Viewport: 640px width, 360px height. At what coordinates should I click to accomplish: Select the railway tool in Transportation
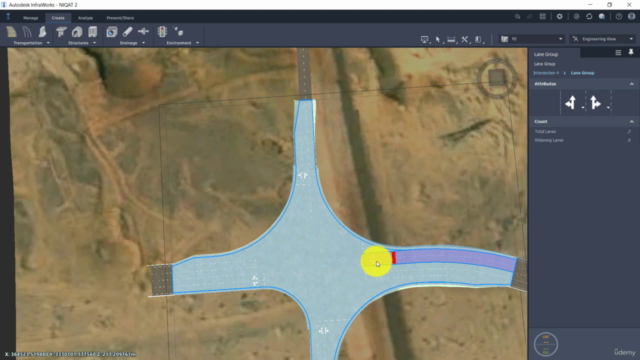[x=42, y=32]
